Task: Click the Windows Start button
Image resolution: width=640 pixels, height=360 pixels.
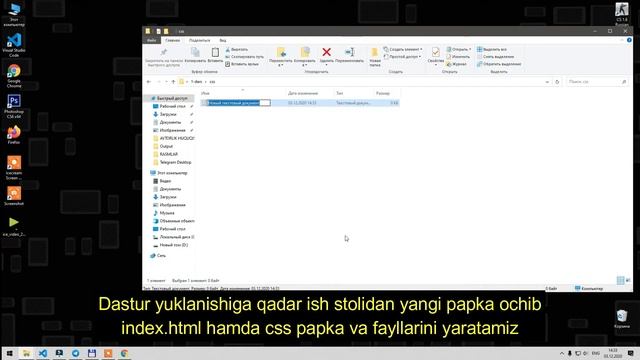Action: 9,353
